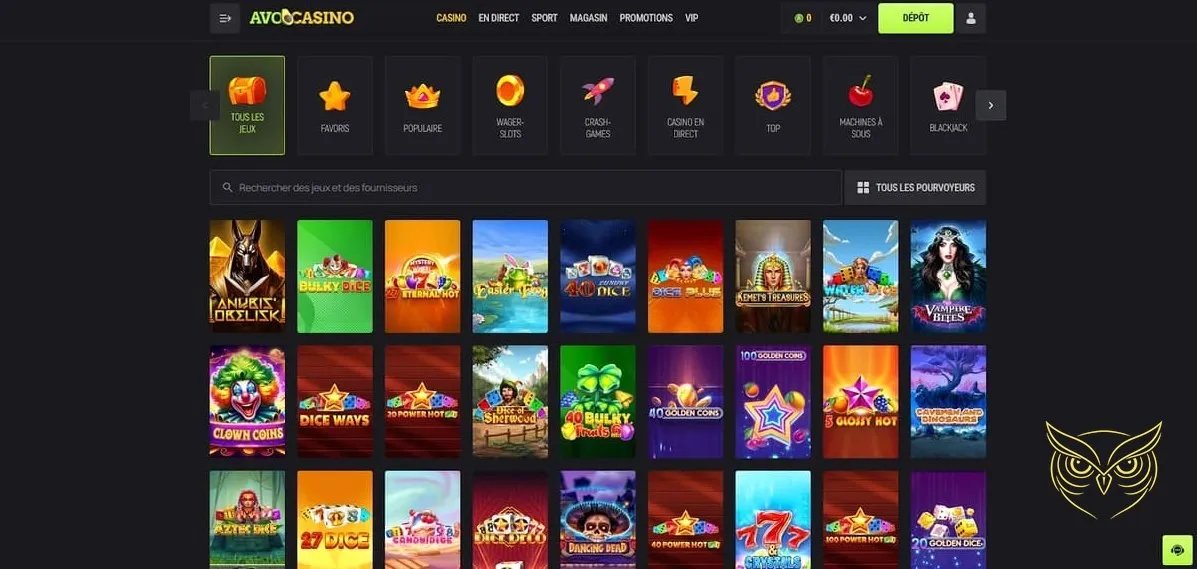The image size is (1197, 569).
Task: Open the Crash-Games rocket category
Action: [x=598, y=105]
